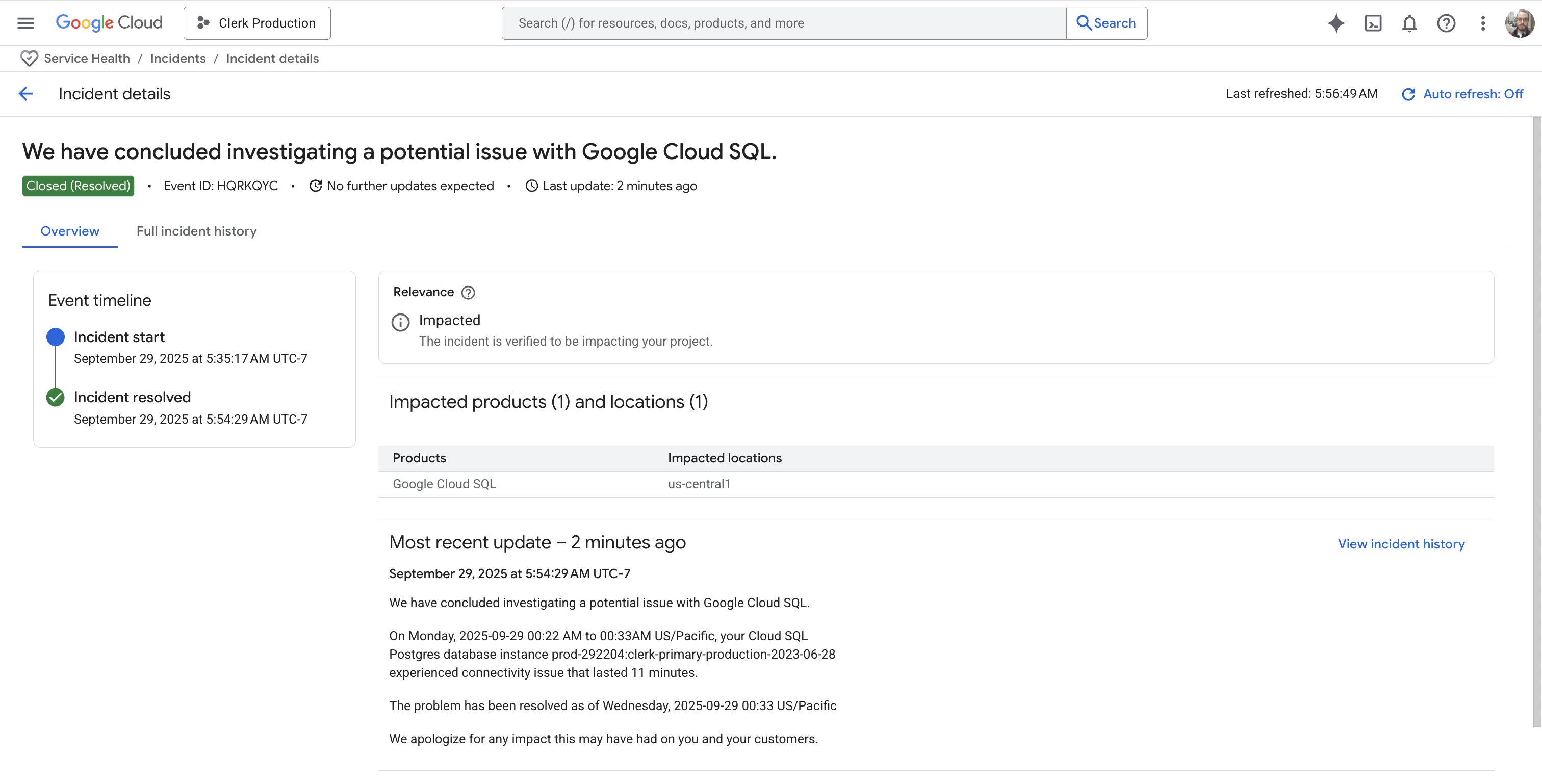Go to Service Health breadcrumb
The height and width of the screenshot is (784, 1542).
point(87,58)
